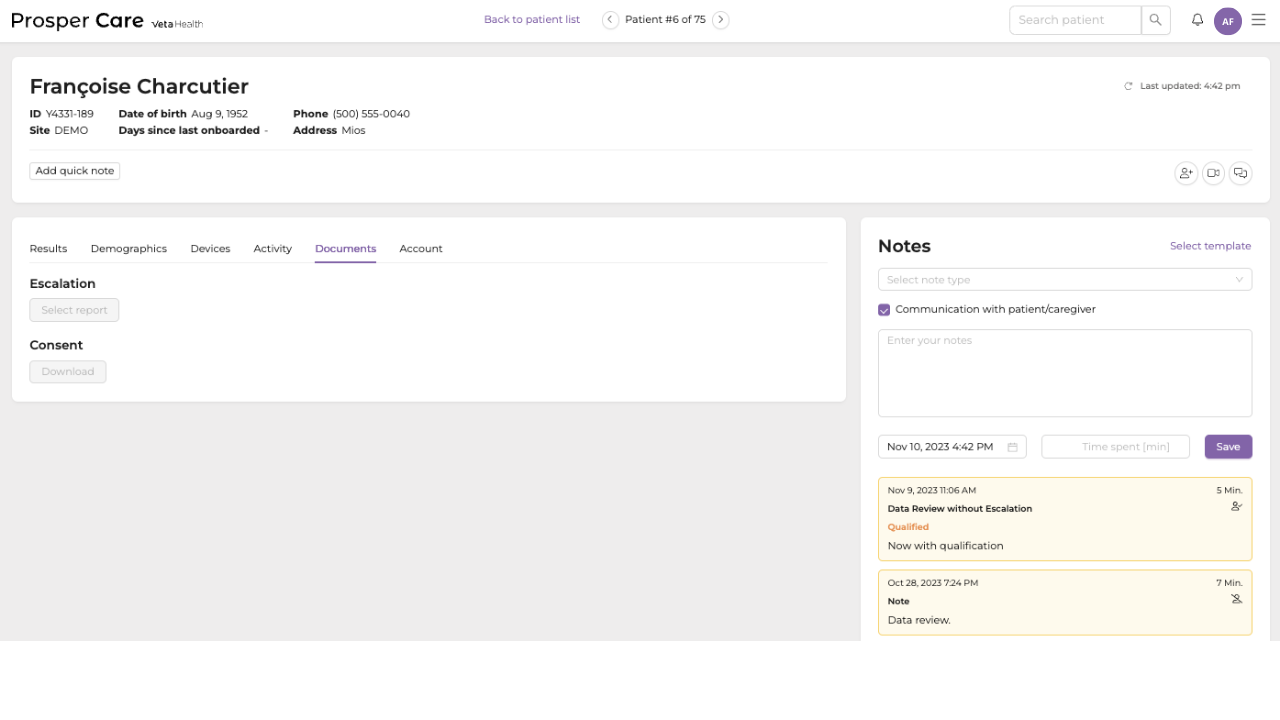Click the search magnifier button
This screenshot has height=720, width=1280.
(1156, 20)
